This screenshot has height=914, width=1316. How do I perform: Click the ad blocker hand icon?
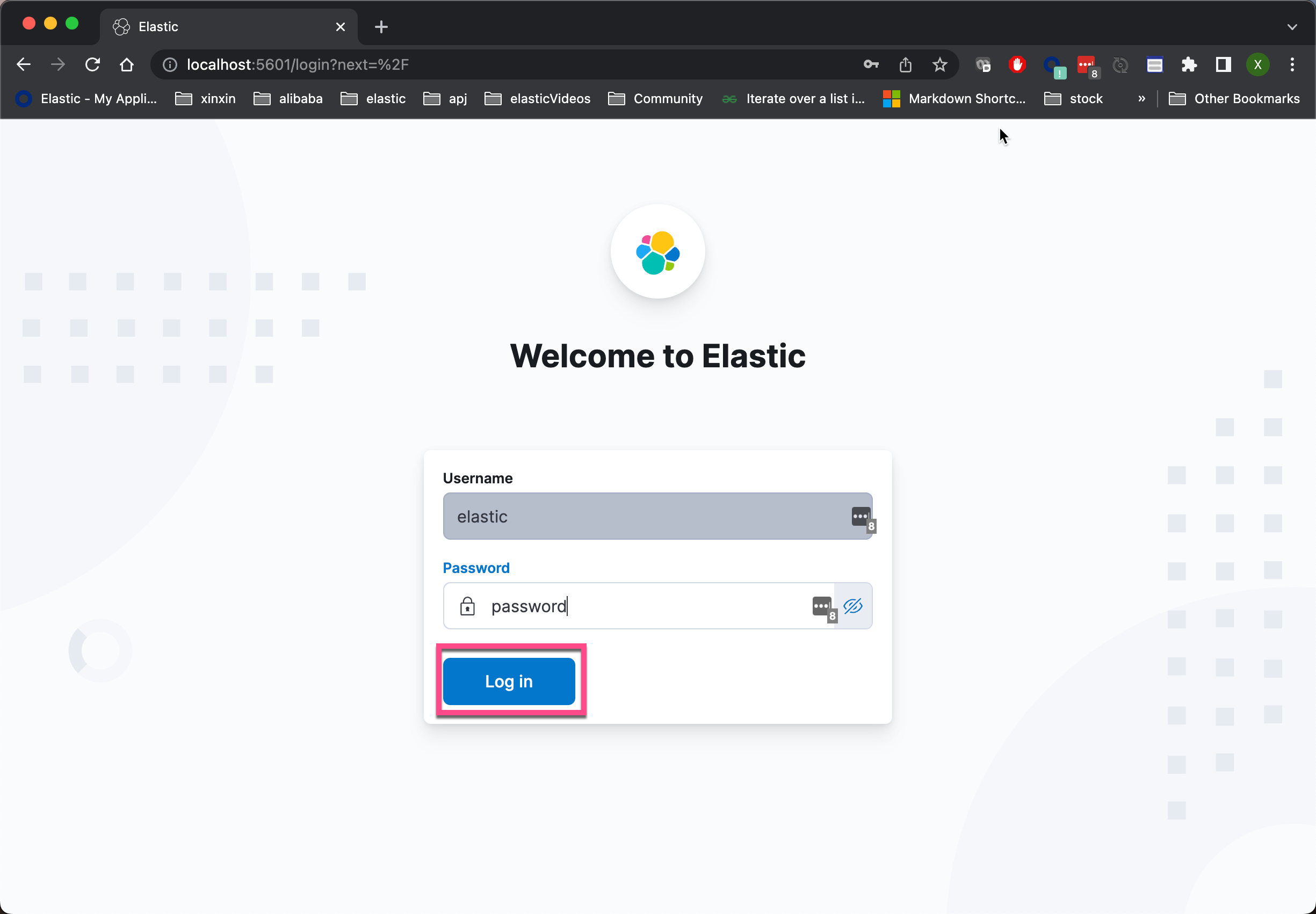click(x=1017, y=65)
